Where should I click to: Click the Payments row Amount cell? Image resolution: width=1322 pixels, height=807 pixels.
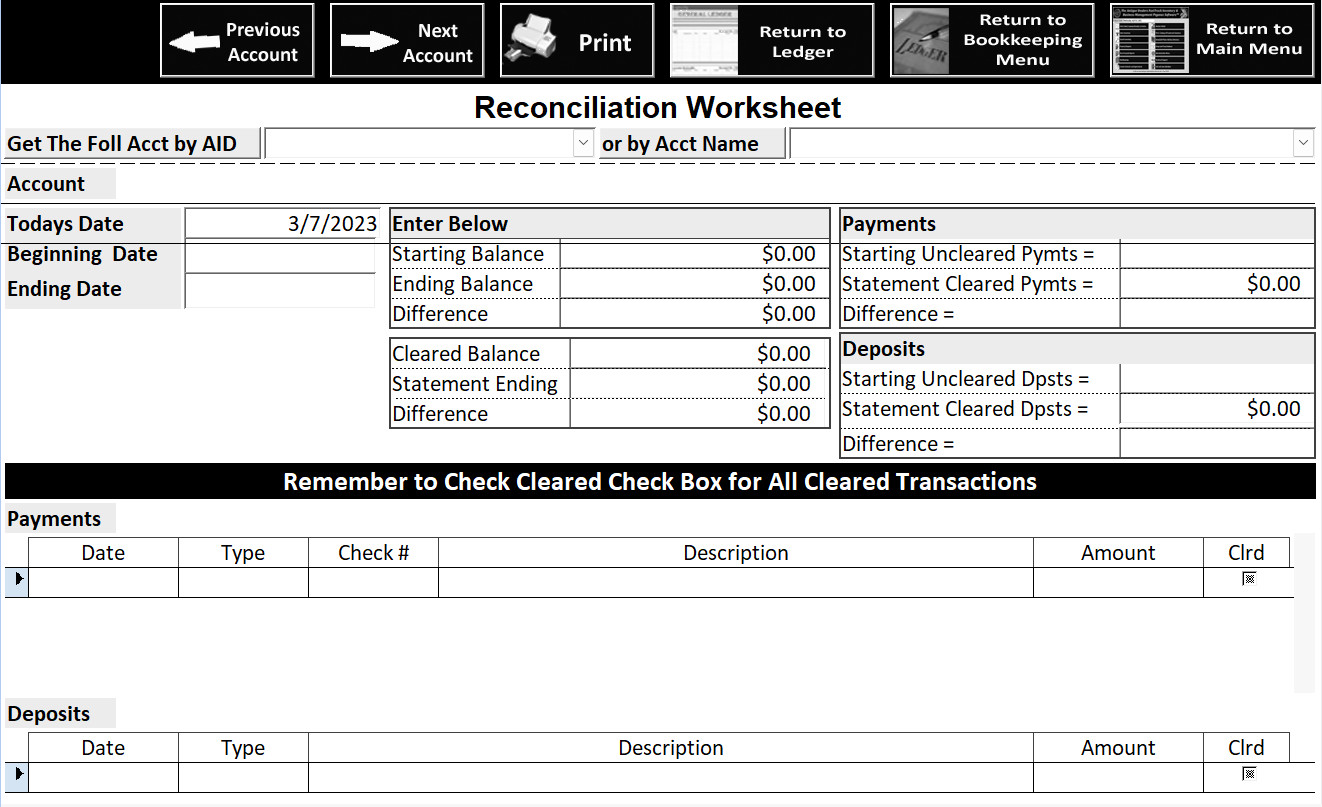pos(1119,582)
